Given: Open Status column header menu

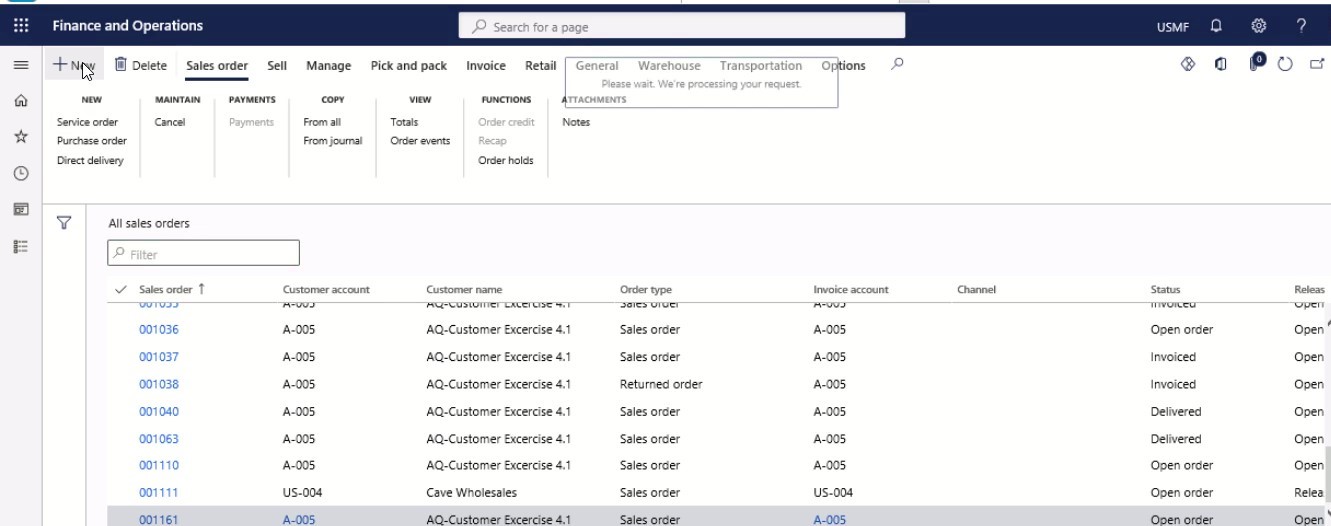Looking at the screenshot, I should tap(1165, 289).
